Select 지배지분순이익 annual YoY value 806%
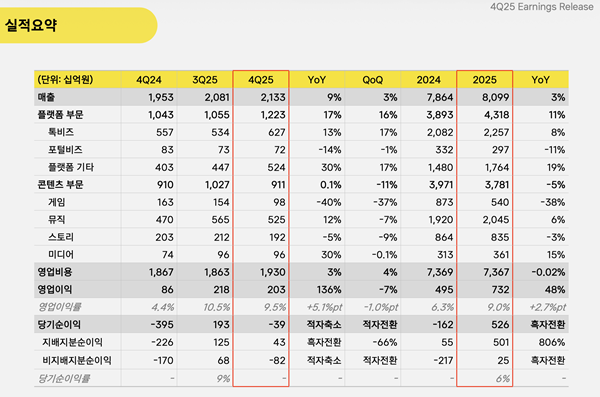 [x=552, y=342]
